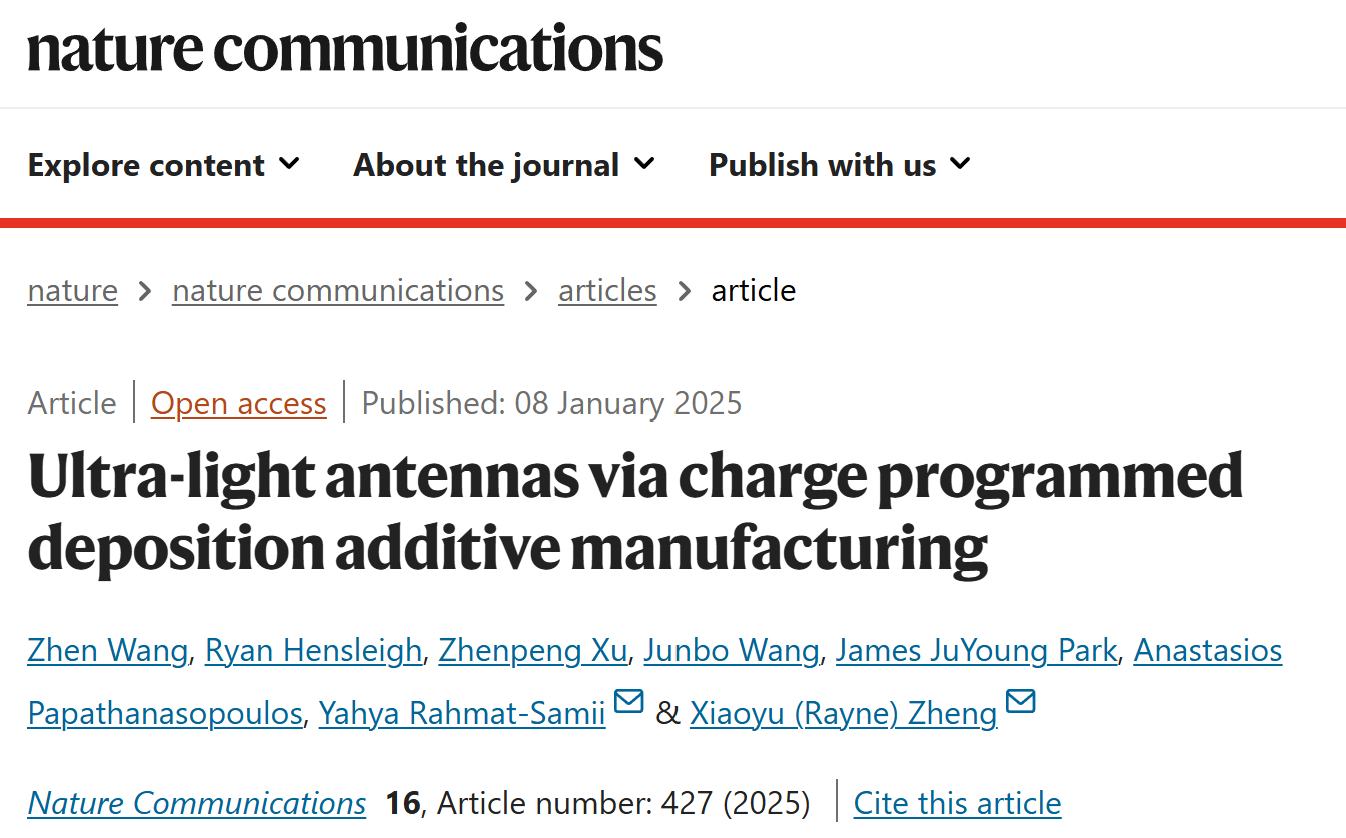Click envelope icon next to Yahya Rahmat-Samii
The image size is (1346, 838).
pos(628,703)
